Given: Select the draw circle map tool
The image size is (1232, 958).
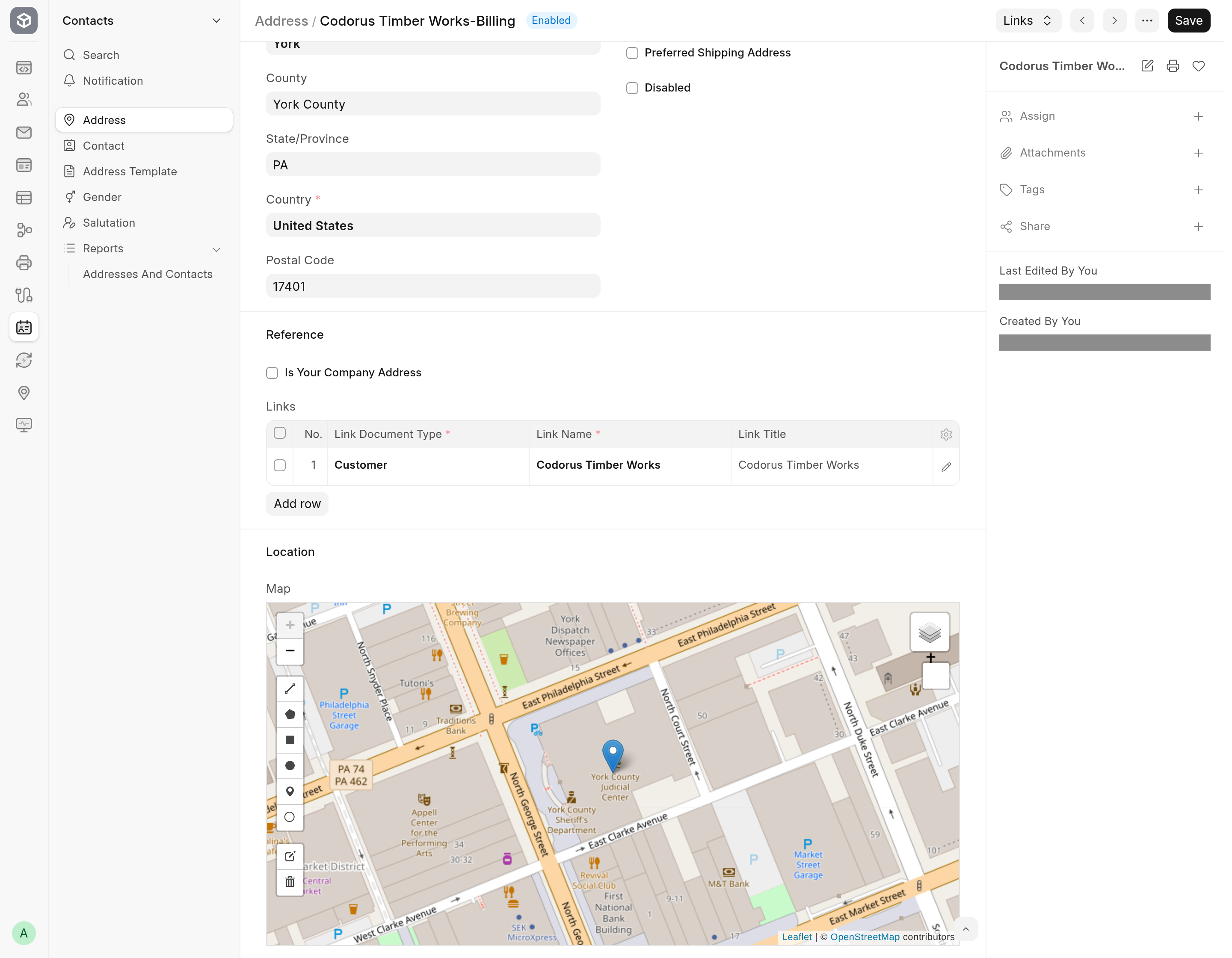Looking at the screenshot, I should coord(290,766).
